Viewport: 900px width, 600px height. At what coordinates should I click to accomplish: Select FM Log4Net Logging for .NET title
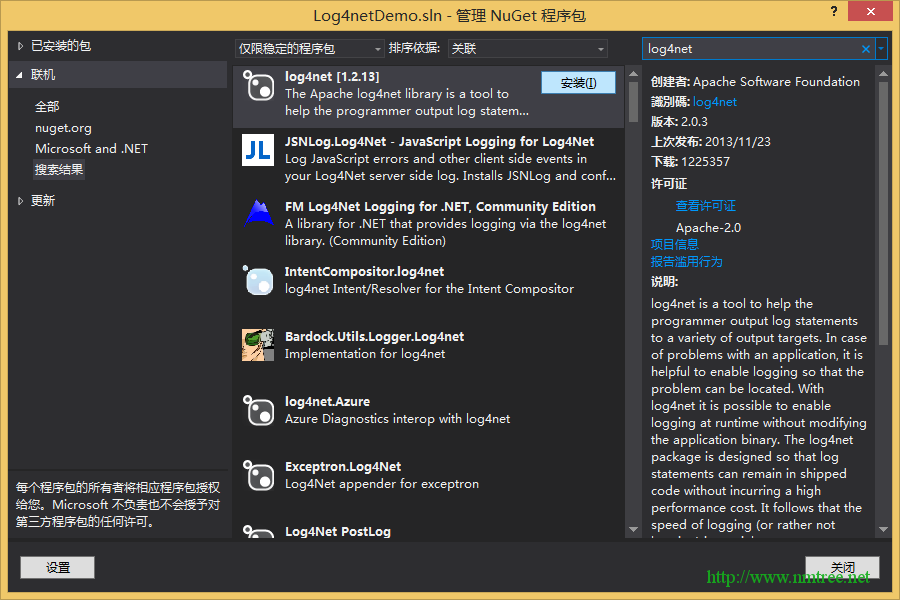coord(440,207)
